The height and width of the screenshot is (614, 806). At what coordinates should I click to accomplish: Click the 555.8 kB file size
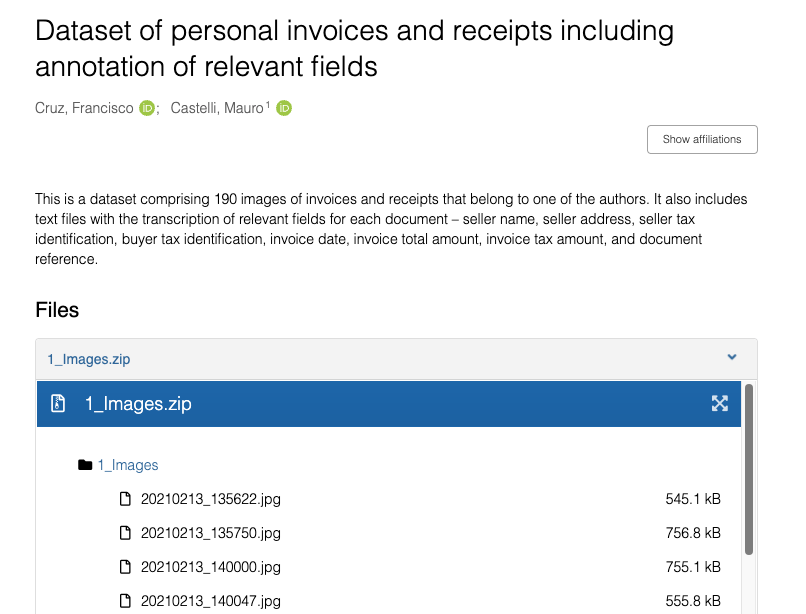click(x=693, y=601)
